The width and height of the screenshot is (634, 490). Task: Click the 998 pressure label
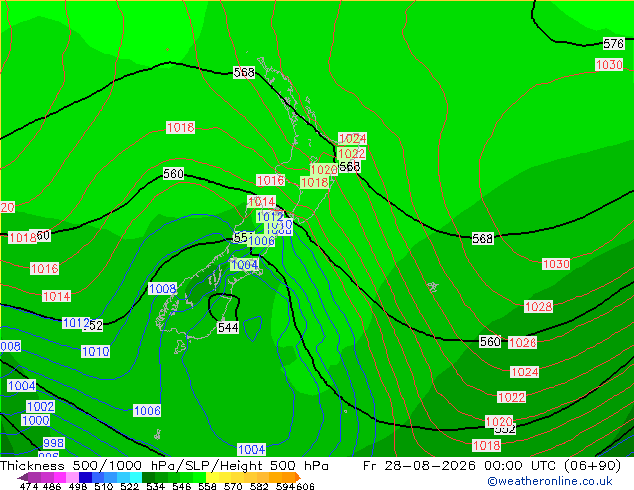point(53,443)
